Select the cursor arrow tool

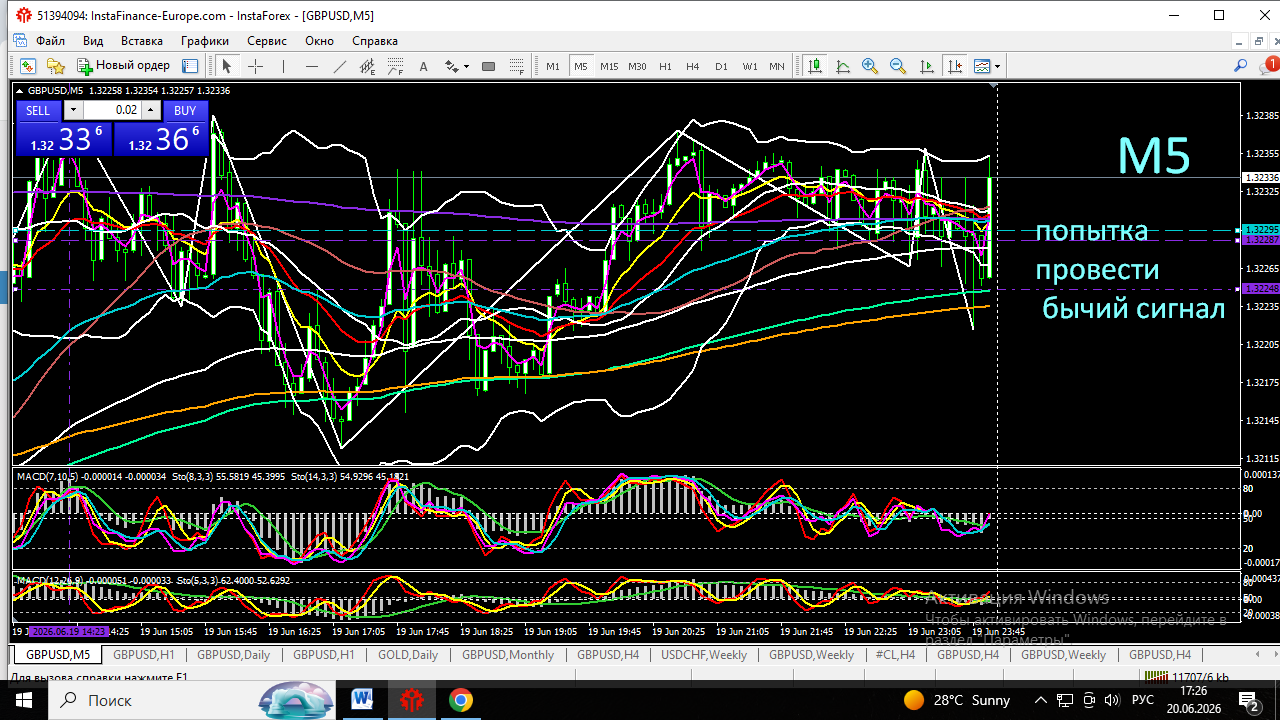point(226,66)
